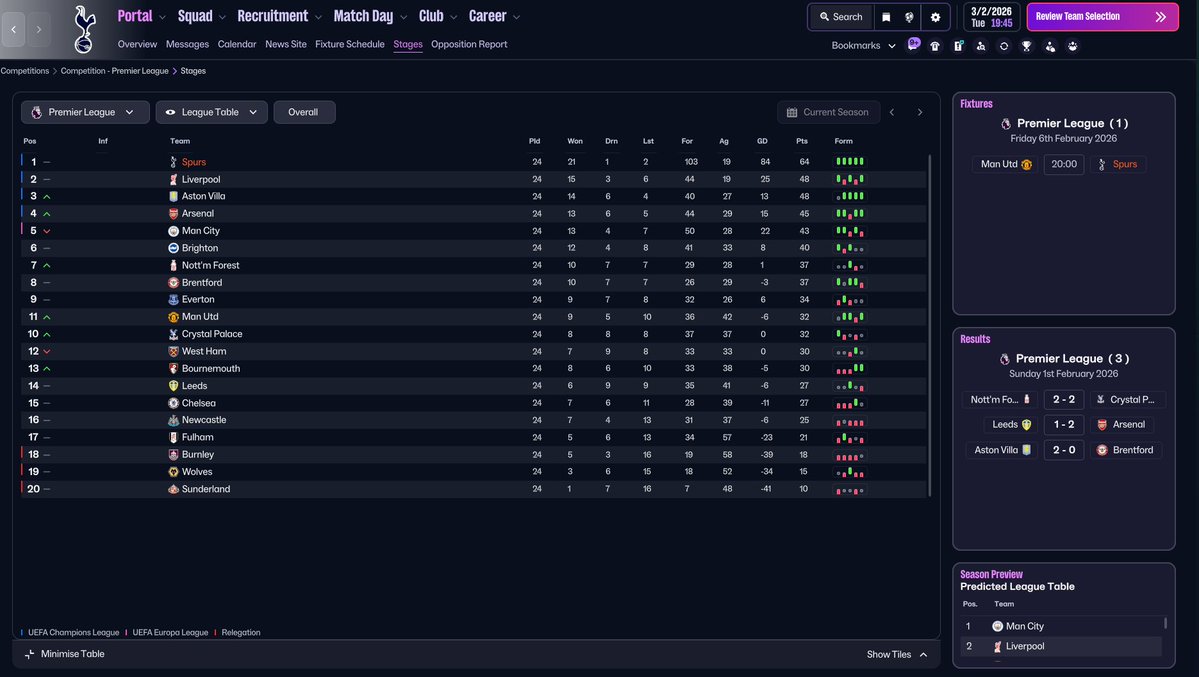Click the Minimise Table icon
This screenshot has width=1199, height=677.
[x=29, y=654]
